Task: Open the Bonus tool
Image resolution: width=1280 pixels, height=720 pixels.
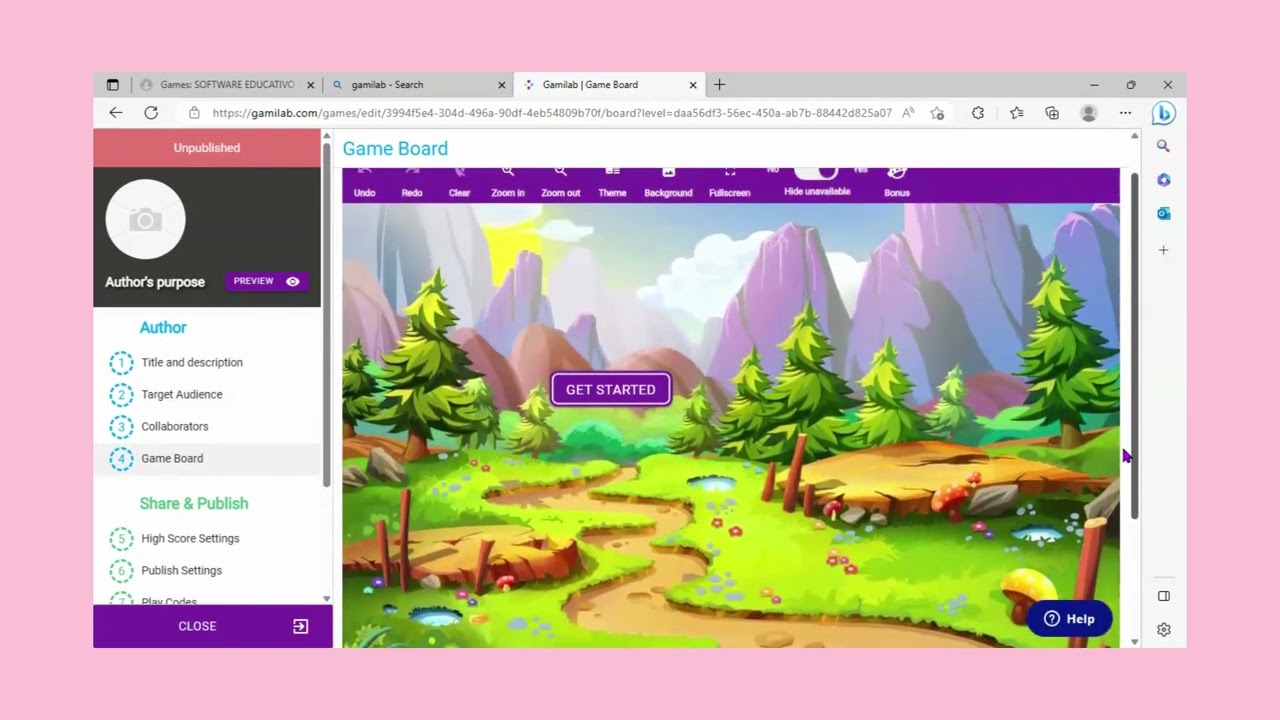Action: 897,184
